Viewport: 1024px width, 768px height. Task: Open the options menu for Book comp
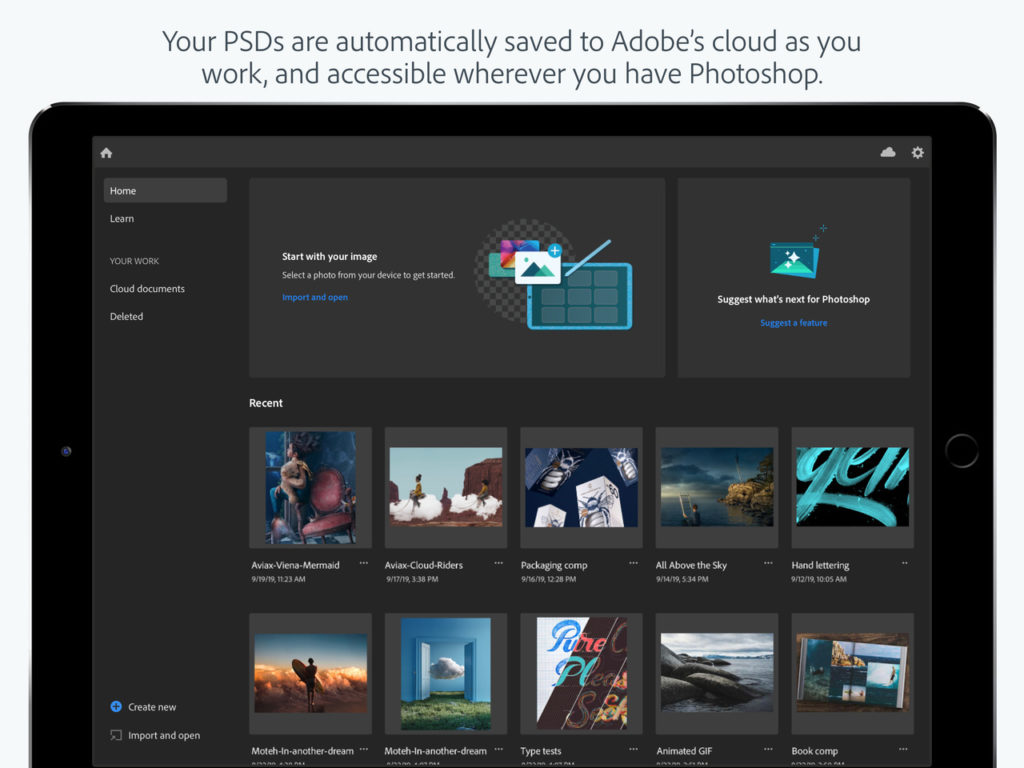click(x=904, y=749)
